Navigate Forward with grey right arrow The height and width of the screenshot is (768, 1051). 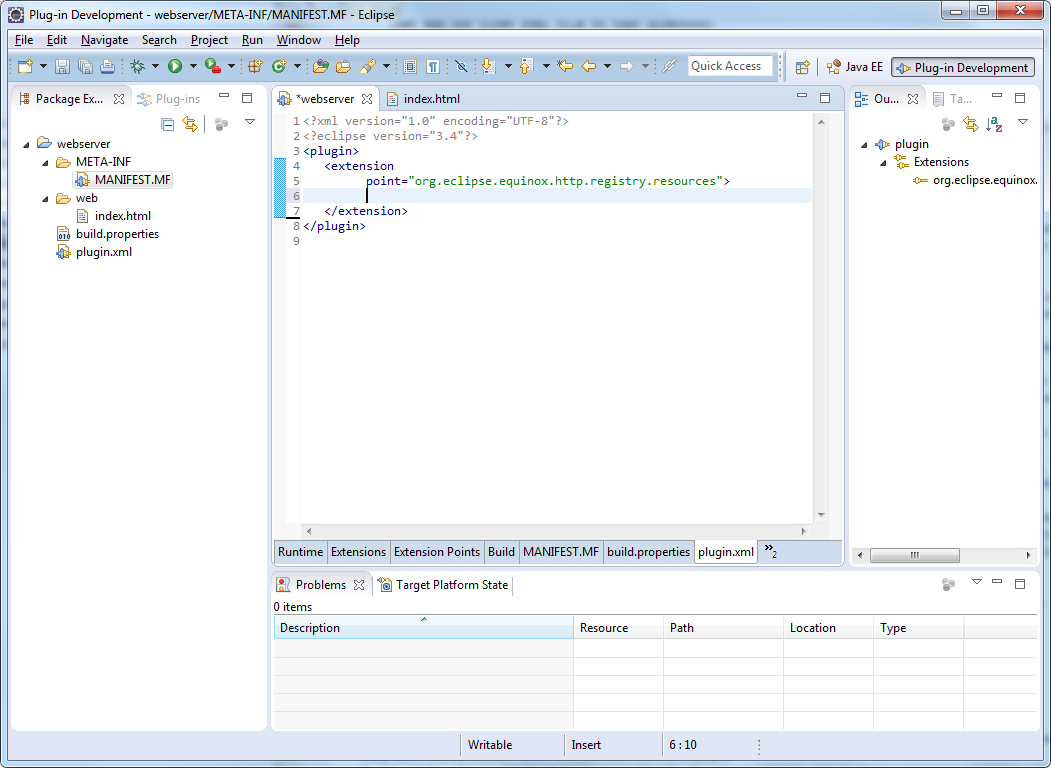point(627,66)
